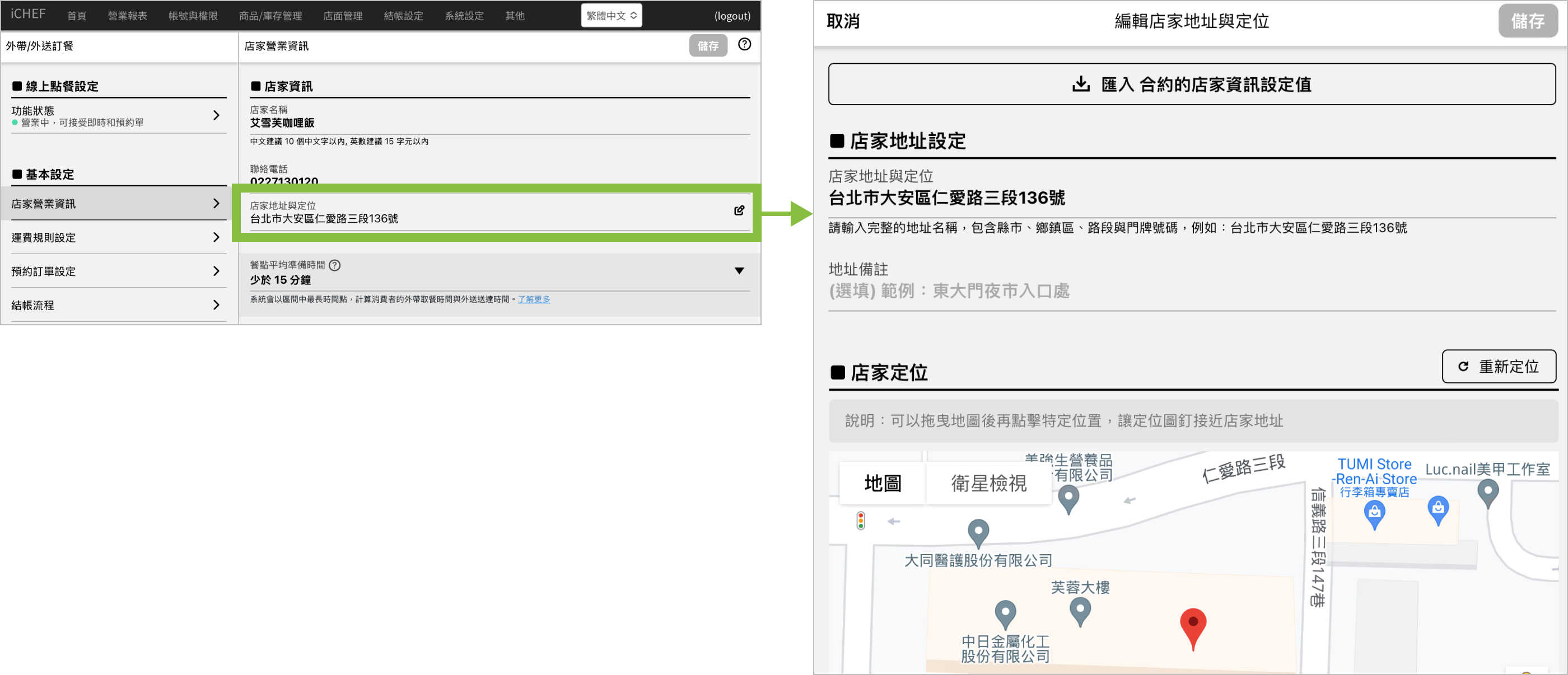The width and height of the screenshot is (1568, 675).
Task: Open the 商品/庫存管理 menu
Action: (x=270, y=16)
